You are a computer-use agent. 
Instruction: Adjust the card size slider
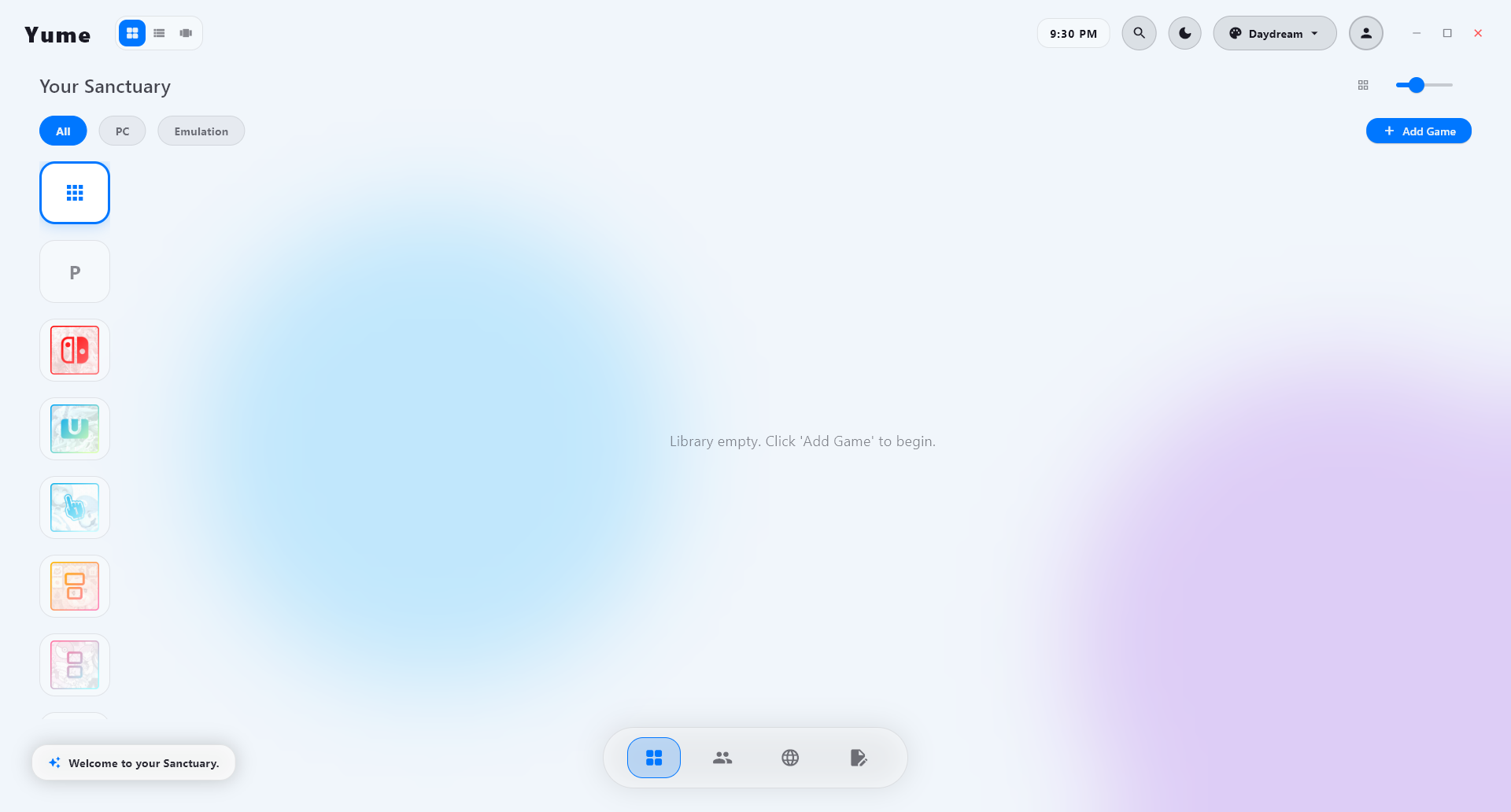click(x=1424, y=85)
